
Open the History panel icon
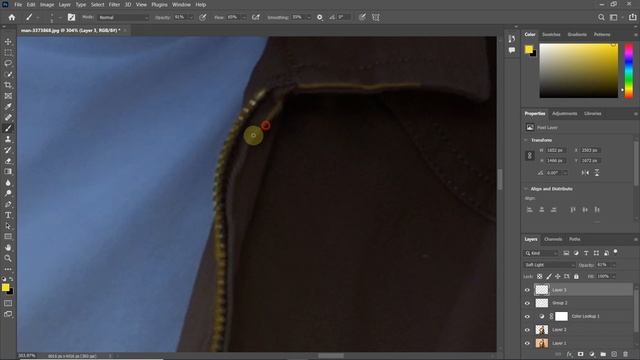pos(512,39)
